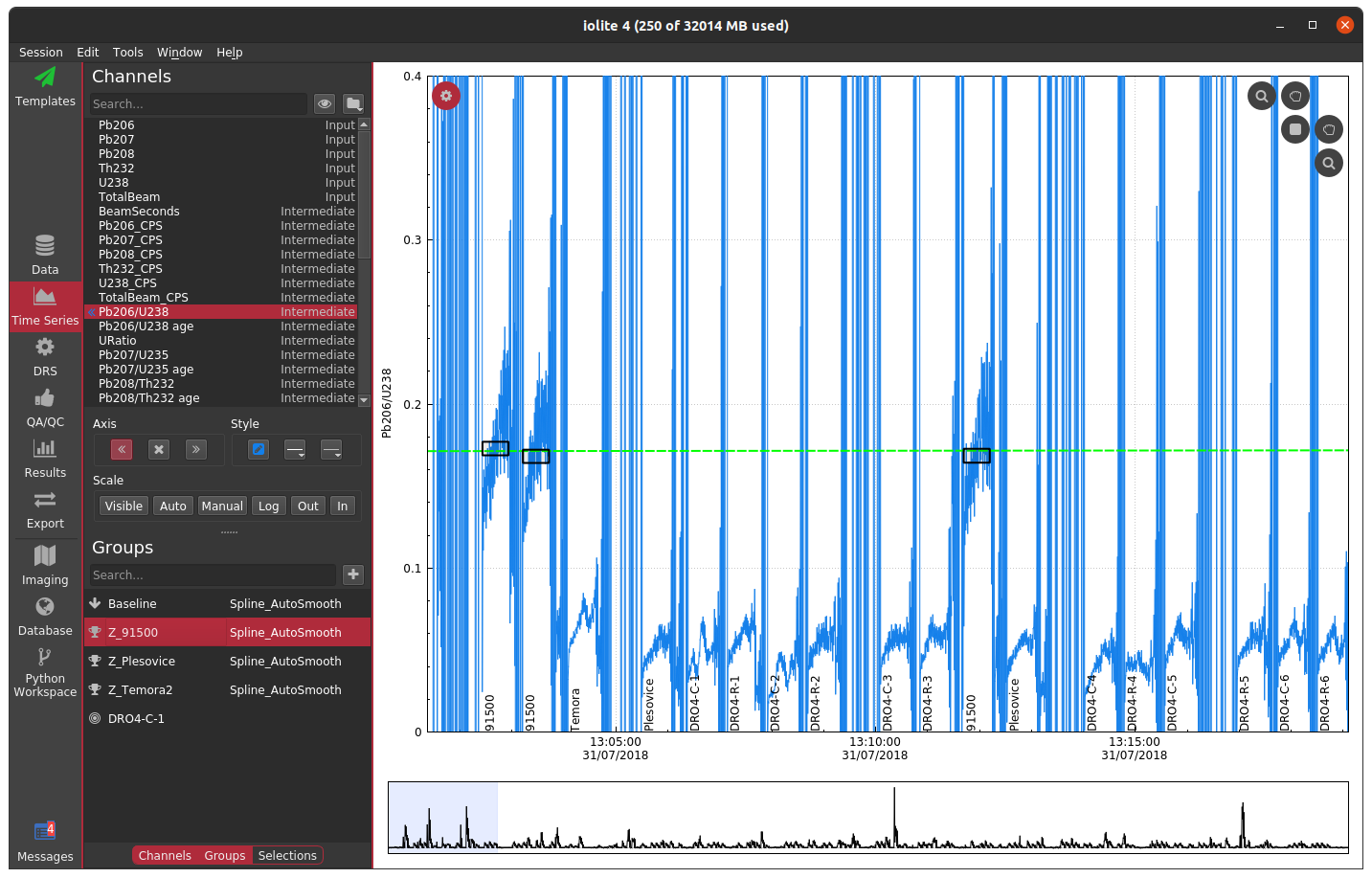Switch to the Groups bottom tab
The image size is (1372, 878).
click(x=225, y=855)
